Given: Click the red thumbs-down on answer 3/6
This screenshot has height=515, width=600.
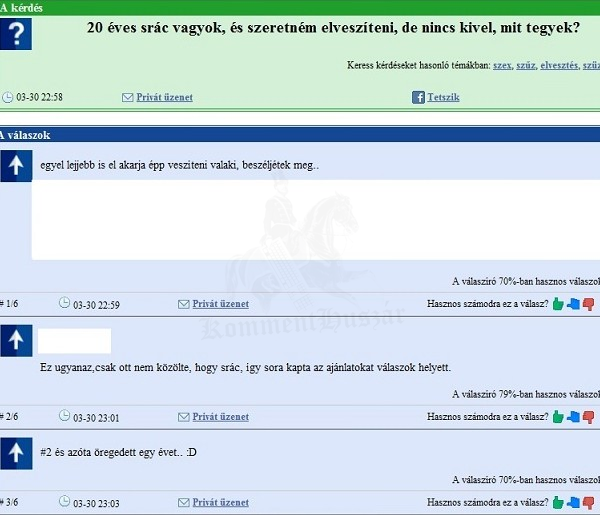Looking at the screenshot, I should tap(588, 502).
